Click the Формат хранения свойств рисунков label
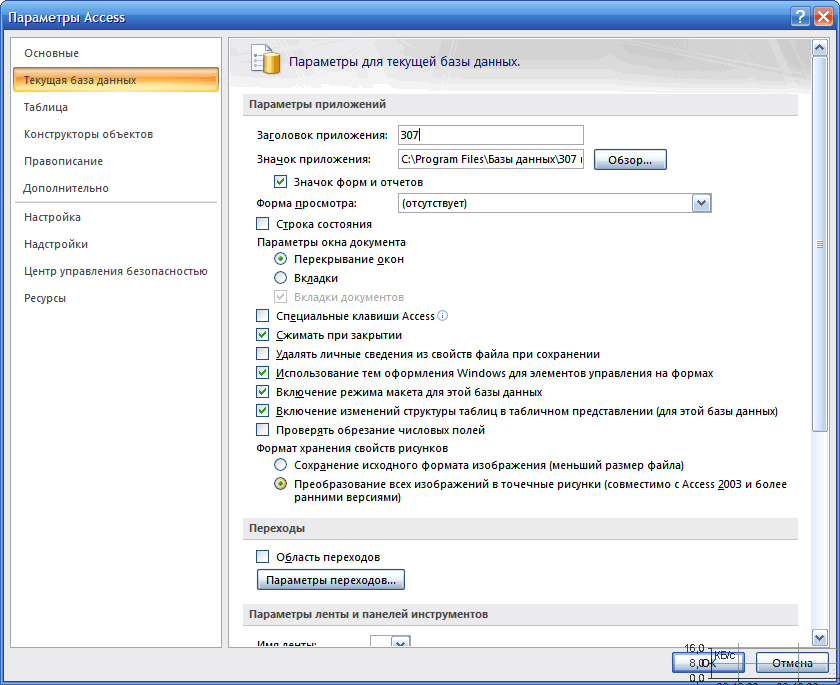Viewport: 840px width, 685px height. [x=352, y=448]
